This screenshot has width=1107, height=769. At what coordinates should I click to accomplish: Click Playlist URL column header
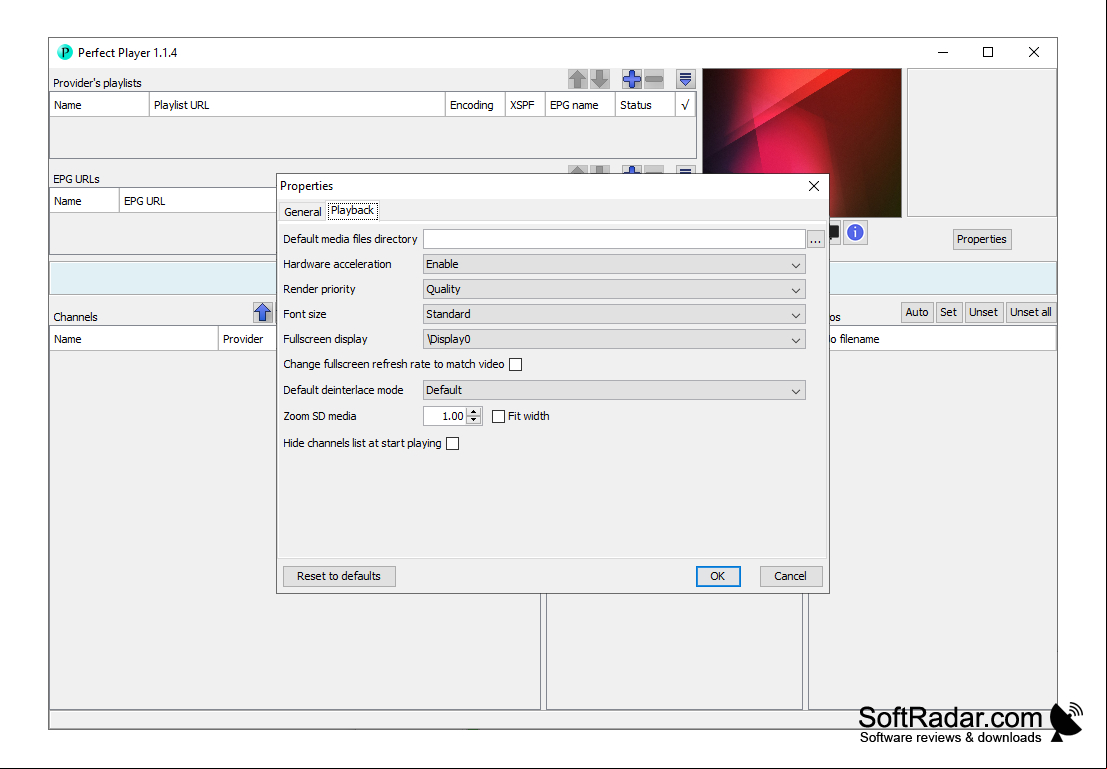click(x=297, y=105)
